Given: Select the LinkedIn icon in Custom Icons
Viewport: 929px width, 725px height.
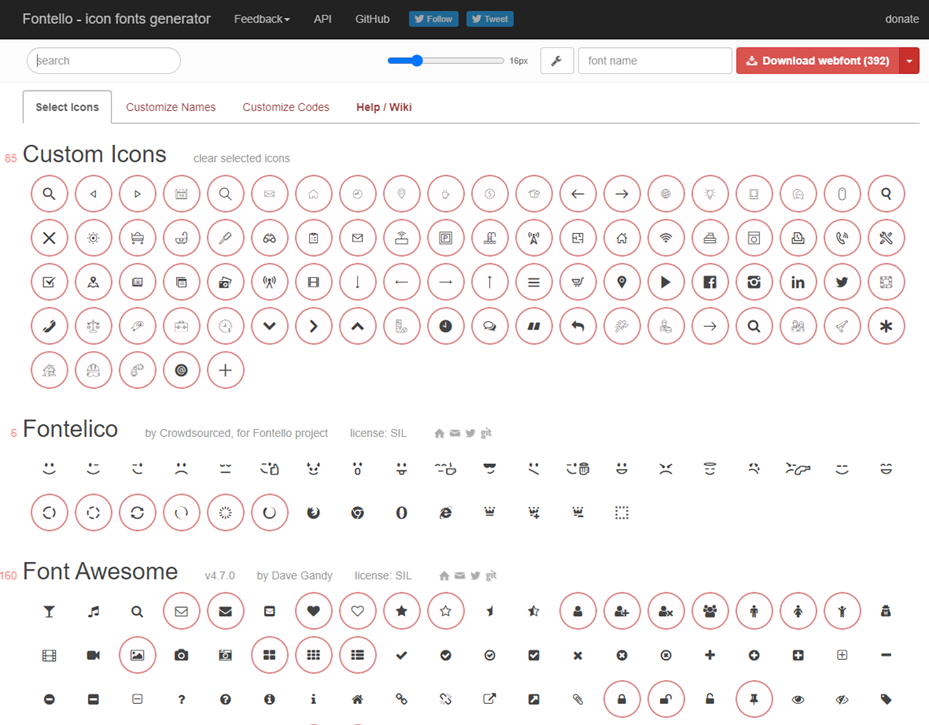Looking at the screenshot, I should click(x=798, y=282).
